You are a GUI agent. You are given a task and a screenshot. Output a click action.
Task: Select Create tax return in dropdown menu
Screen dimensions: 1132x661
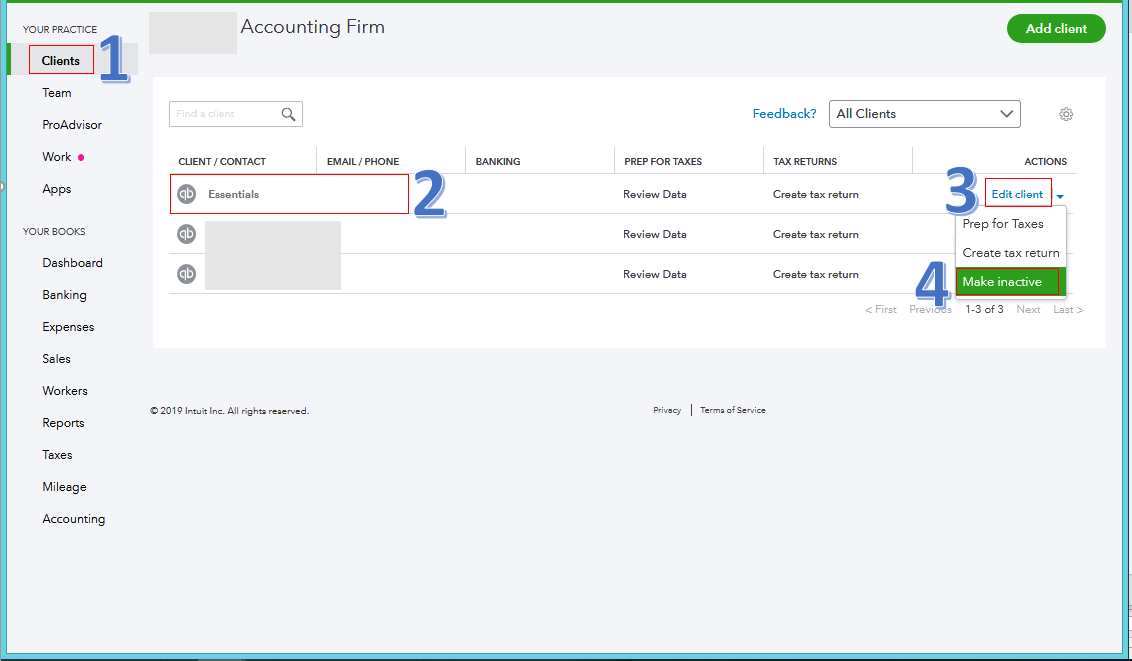coord(1010,253)
